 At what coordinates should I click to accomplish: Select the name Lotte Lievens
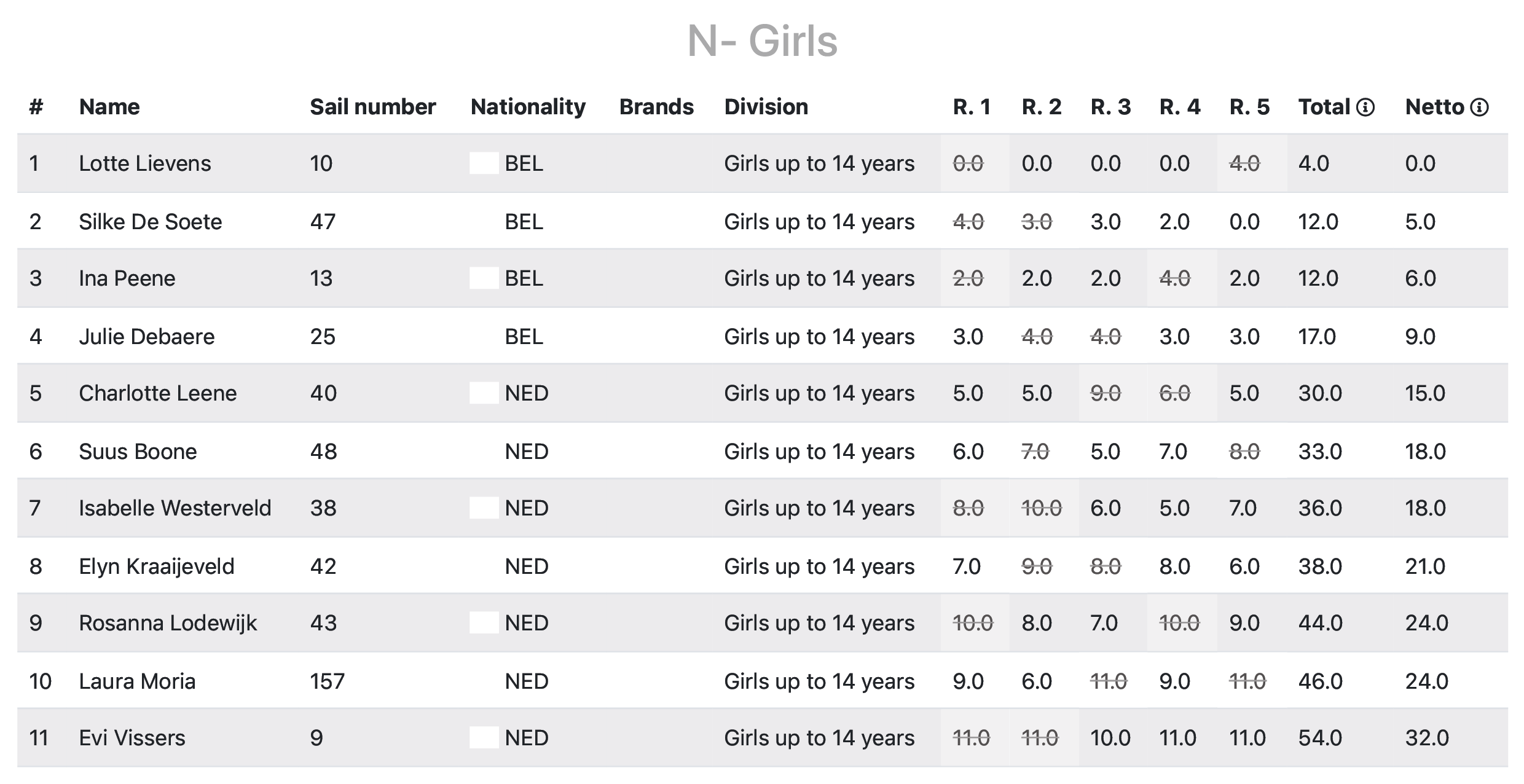click(x=145, y=163)
